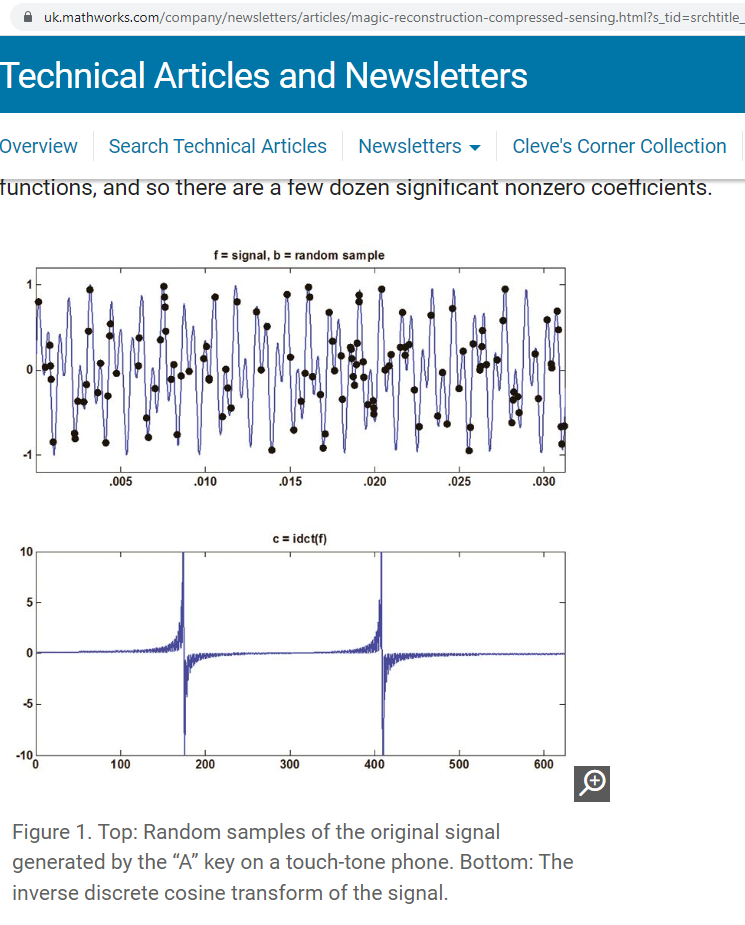The width and height of the screenshot is (745, 925).
Task: Open the Overview tab
Action: pyautogui.click(x=38, y=146)
